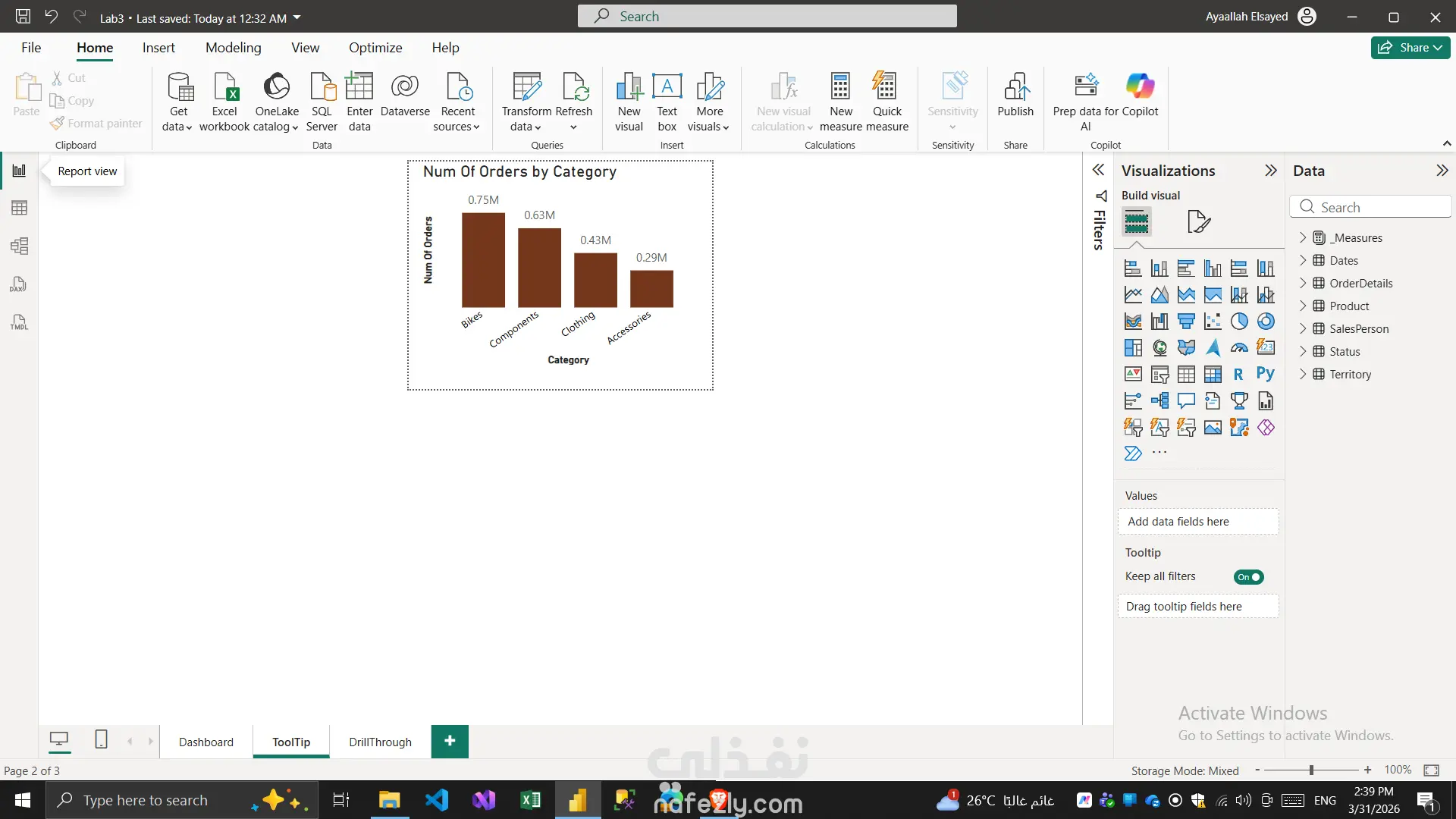Image resolution: width=1456 pixels, height=819 pixels.
Task: Expand the OrderDetails table
Action: point(1303,283)
